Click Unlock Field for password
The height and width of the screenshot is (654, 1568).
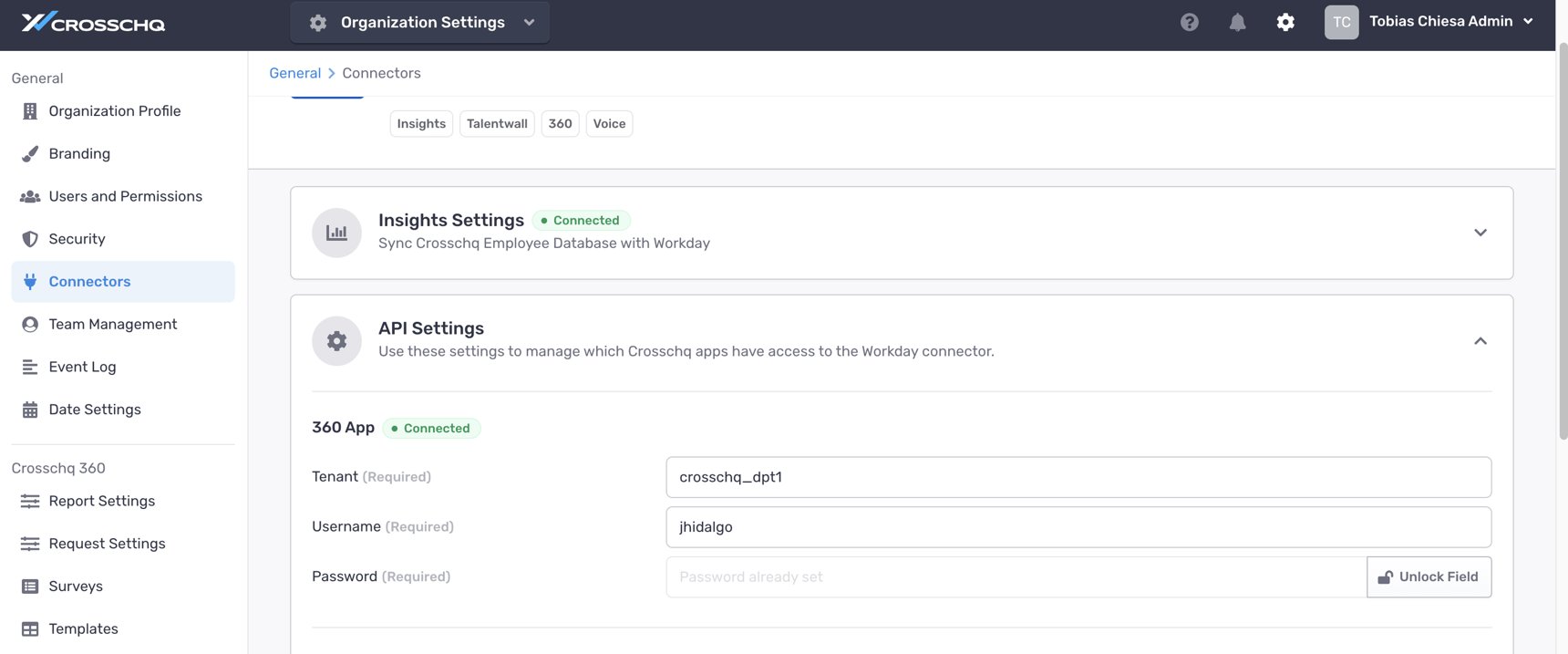1429,576
